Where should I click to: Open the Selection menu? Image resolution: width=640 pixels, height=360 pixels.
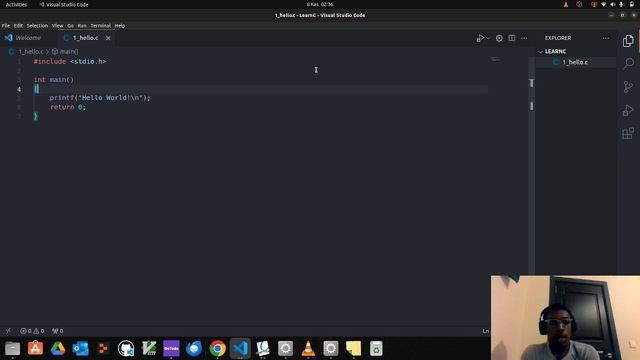[37, 25]
